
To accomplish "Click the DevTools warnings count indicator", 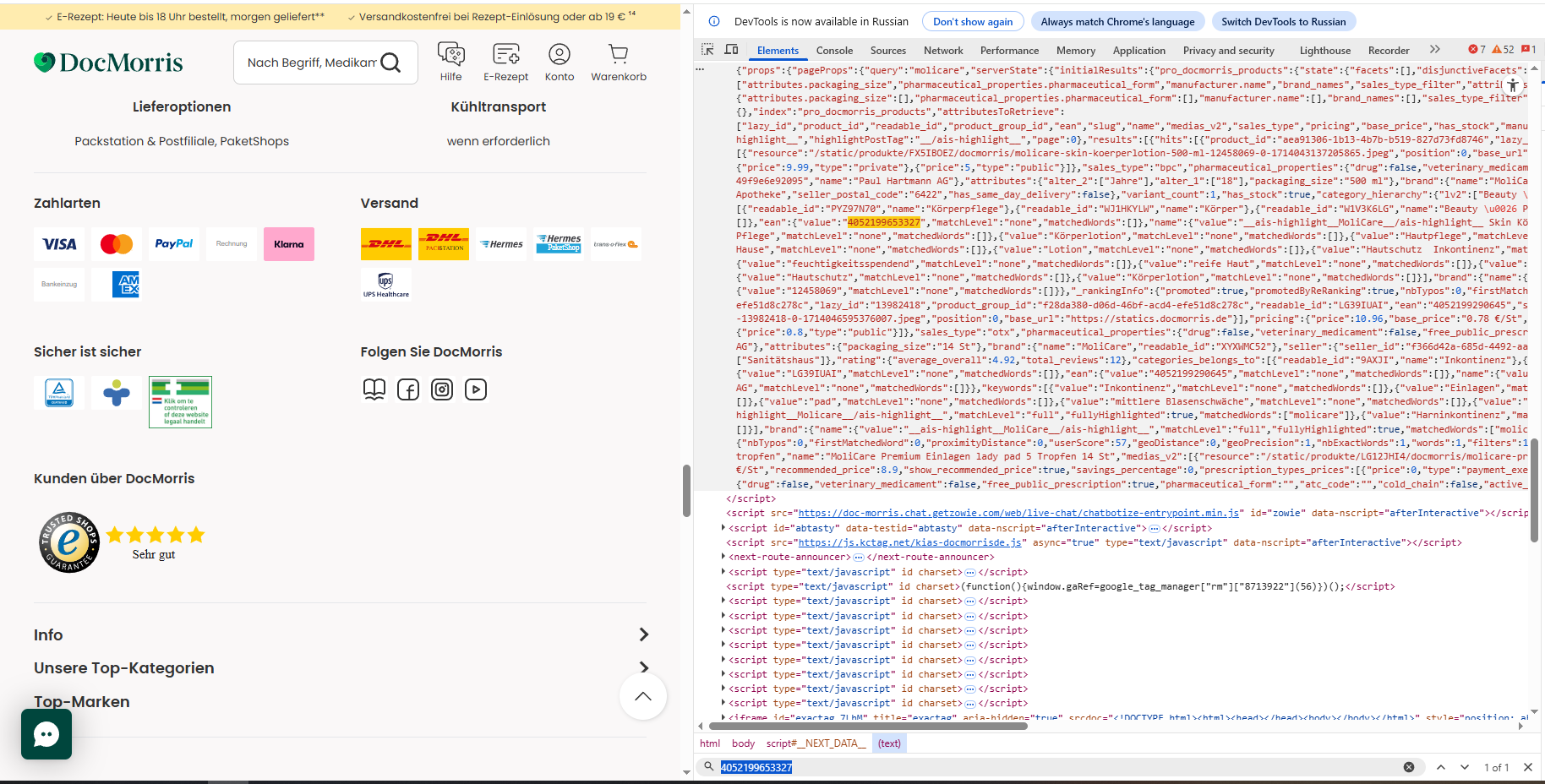I will [1503, 50].
